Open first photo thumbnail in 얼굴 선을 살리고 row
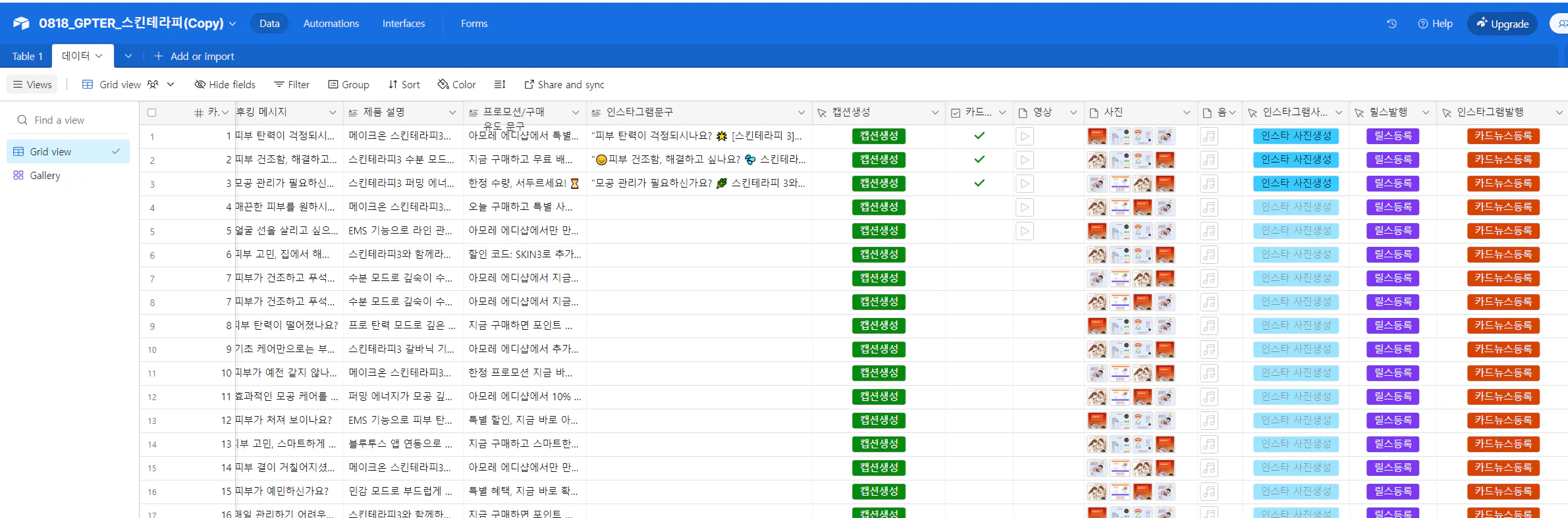 tap(1097, 231)
